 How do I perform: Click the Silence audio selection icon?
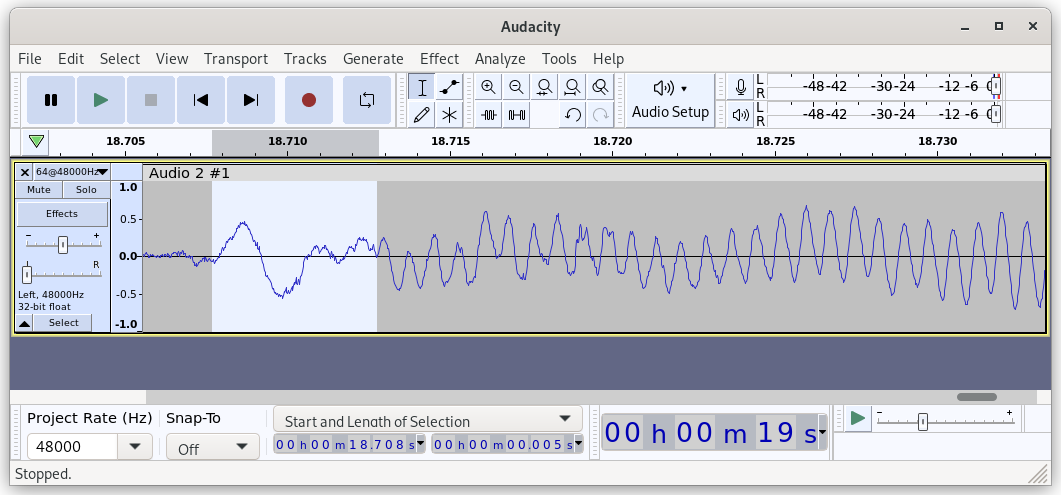(516, 115)
